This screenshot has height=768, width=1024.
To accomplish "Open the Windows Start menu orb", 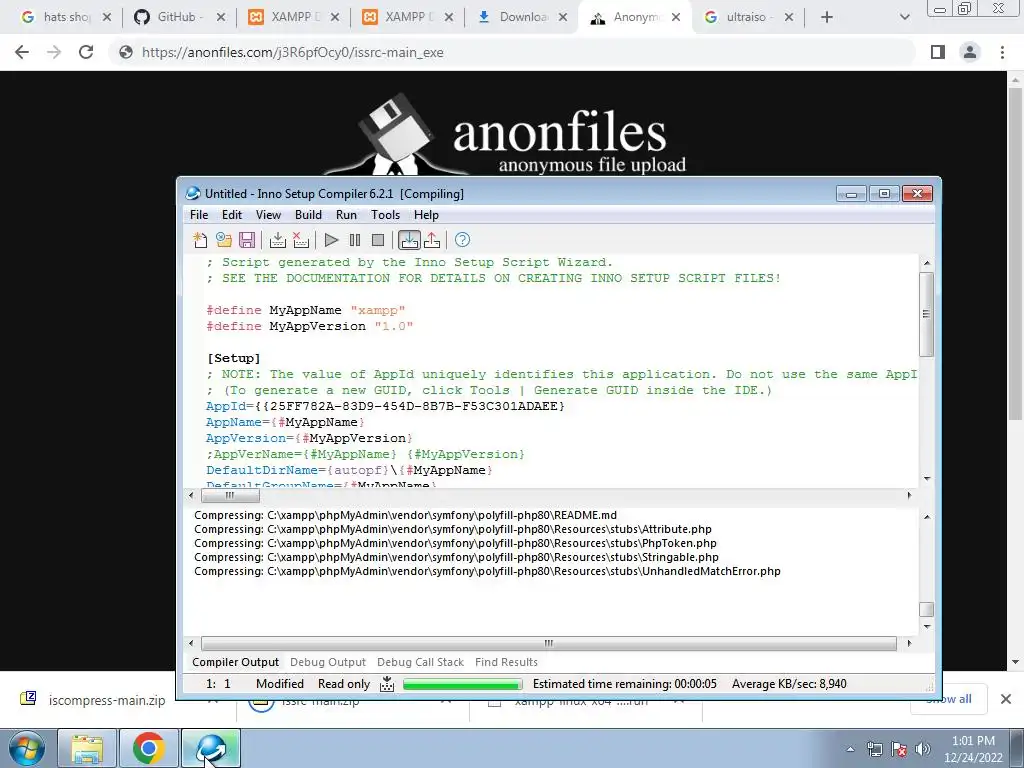I will [26, 748].
